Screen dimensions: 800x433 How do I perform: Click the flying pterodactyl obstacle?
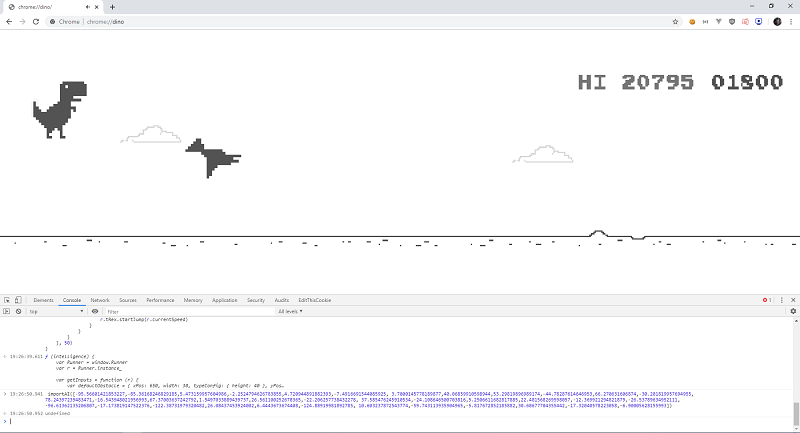tap(213, 158)
